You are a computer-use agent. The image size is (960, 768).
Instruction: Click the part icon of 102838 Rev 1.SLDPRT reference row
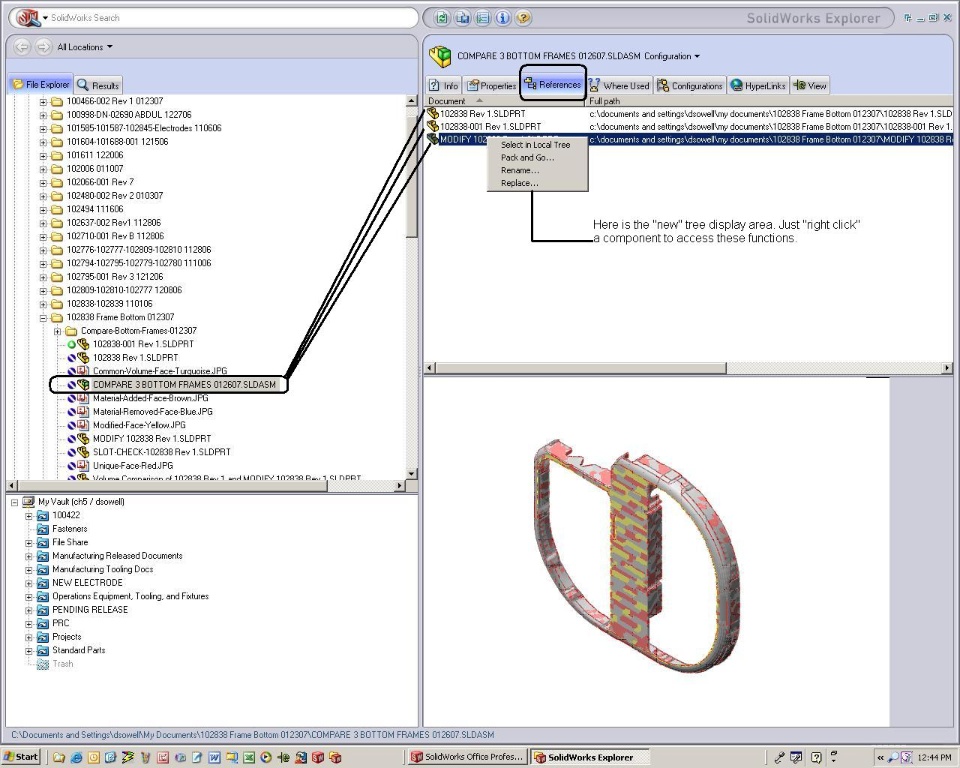[x=433, y=113]
